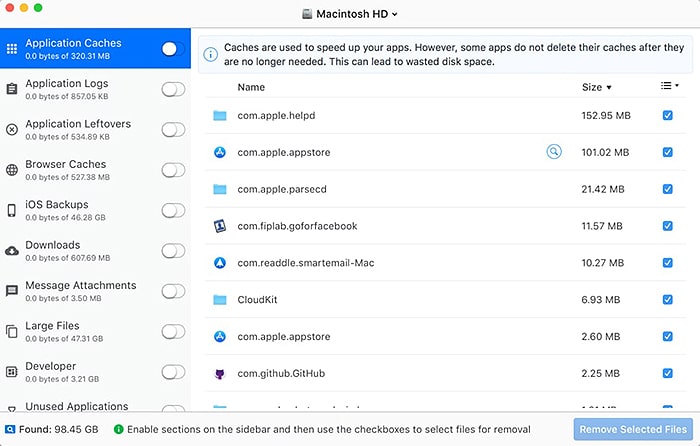This screenshot has width=700, height=446.
Task: Open the Downloads section
Action: [x=95, y=251]
